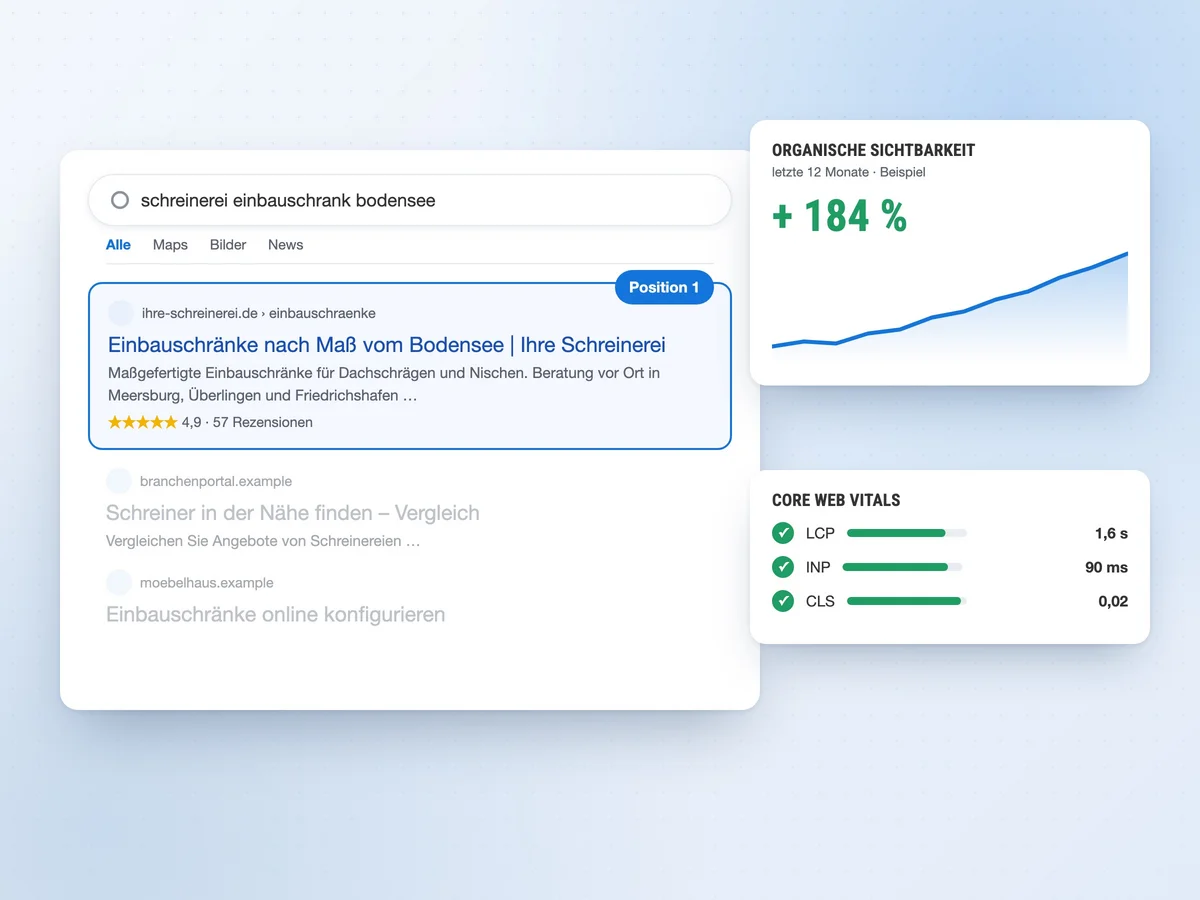Open the News tab
1200x900 pixels.
click(285, 245)
